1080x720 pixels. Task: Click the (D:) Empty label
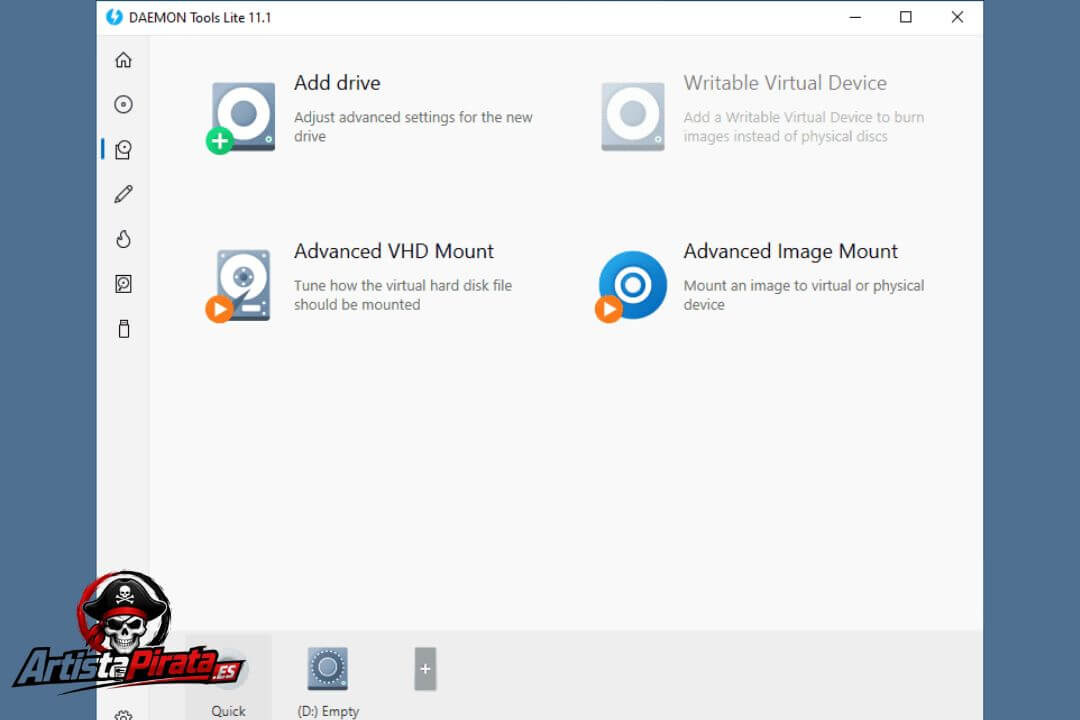click(x=328, y=711)
